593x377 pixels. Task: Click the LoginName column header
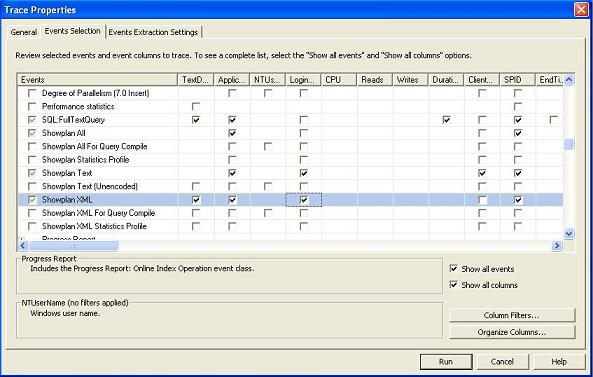tap(303, 80)
